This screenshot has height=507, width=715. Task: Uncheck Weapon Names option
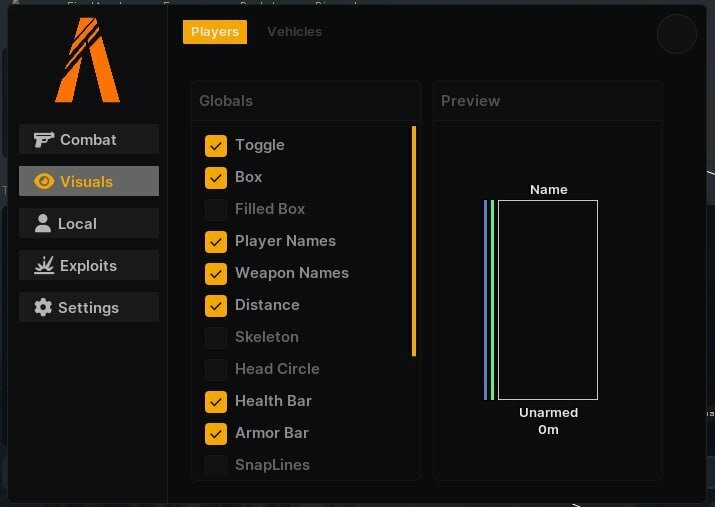[x=216, y=273]
